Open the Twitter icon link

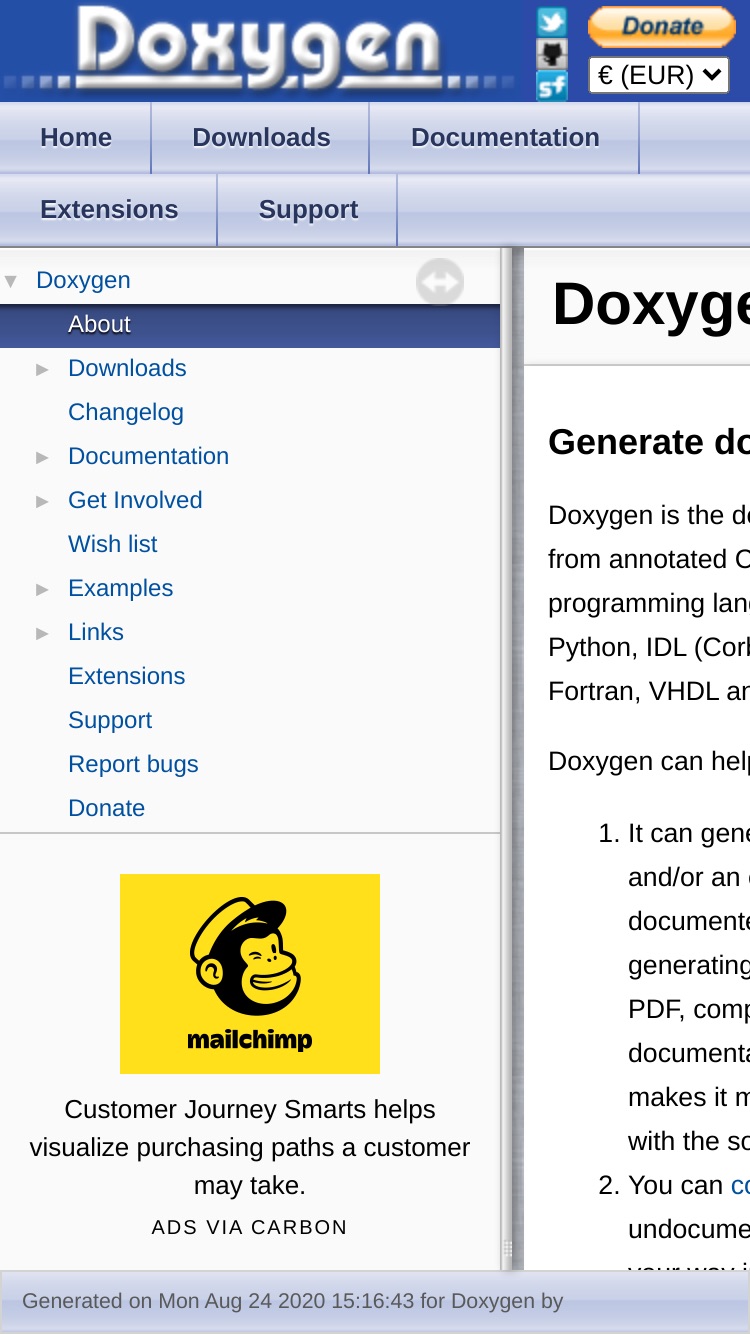pos(551,21)
